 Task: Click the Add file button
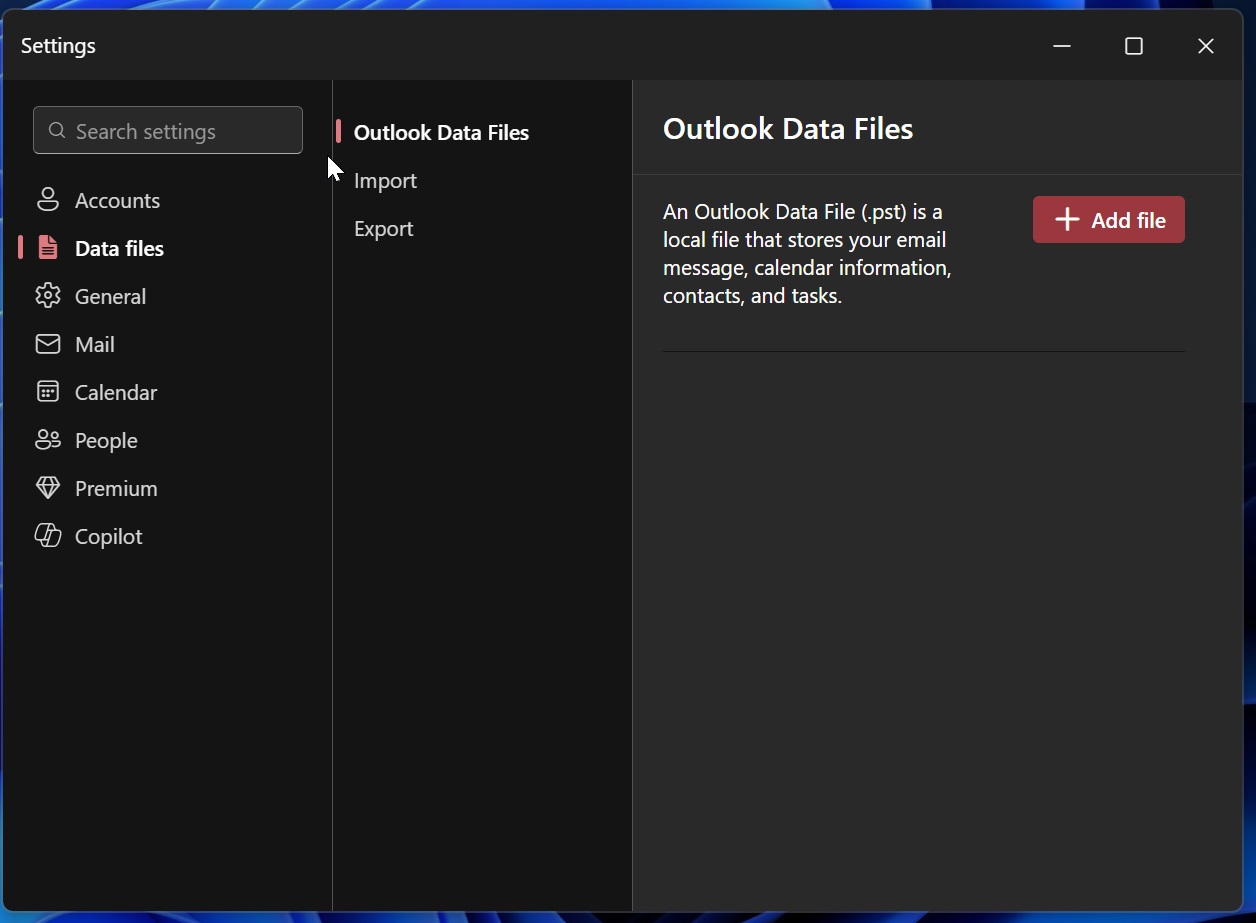coord(1108,220)
